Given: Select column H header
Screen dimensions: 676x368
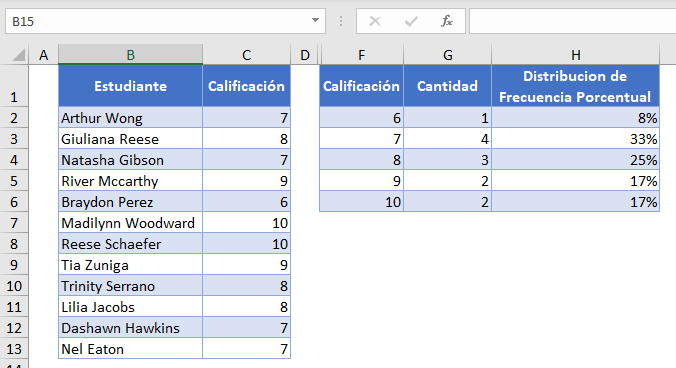Looking at the screenshot, I should coord(576,55).
